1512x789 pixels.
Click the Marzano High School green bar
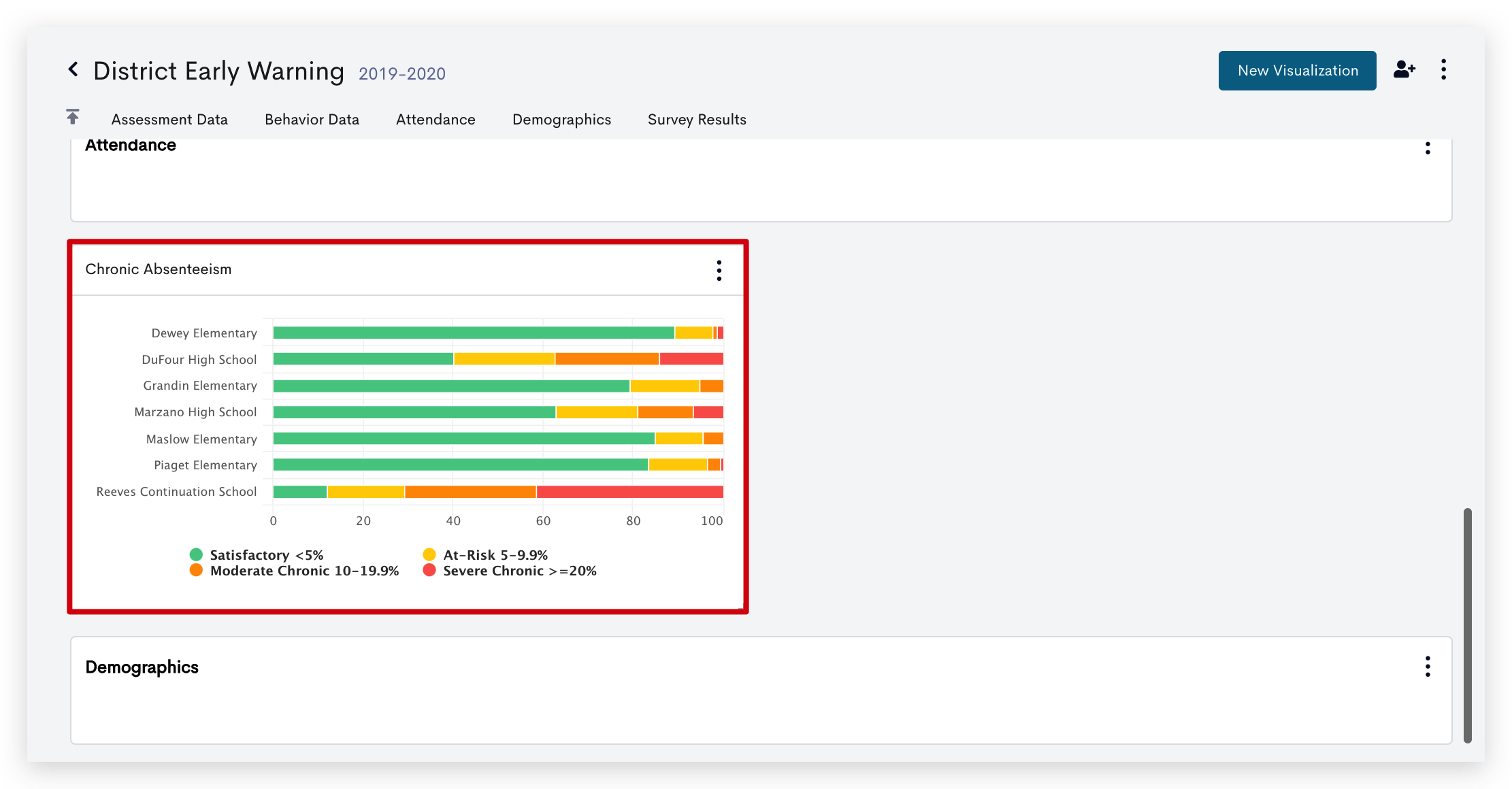tap(414, 412)
